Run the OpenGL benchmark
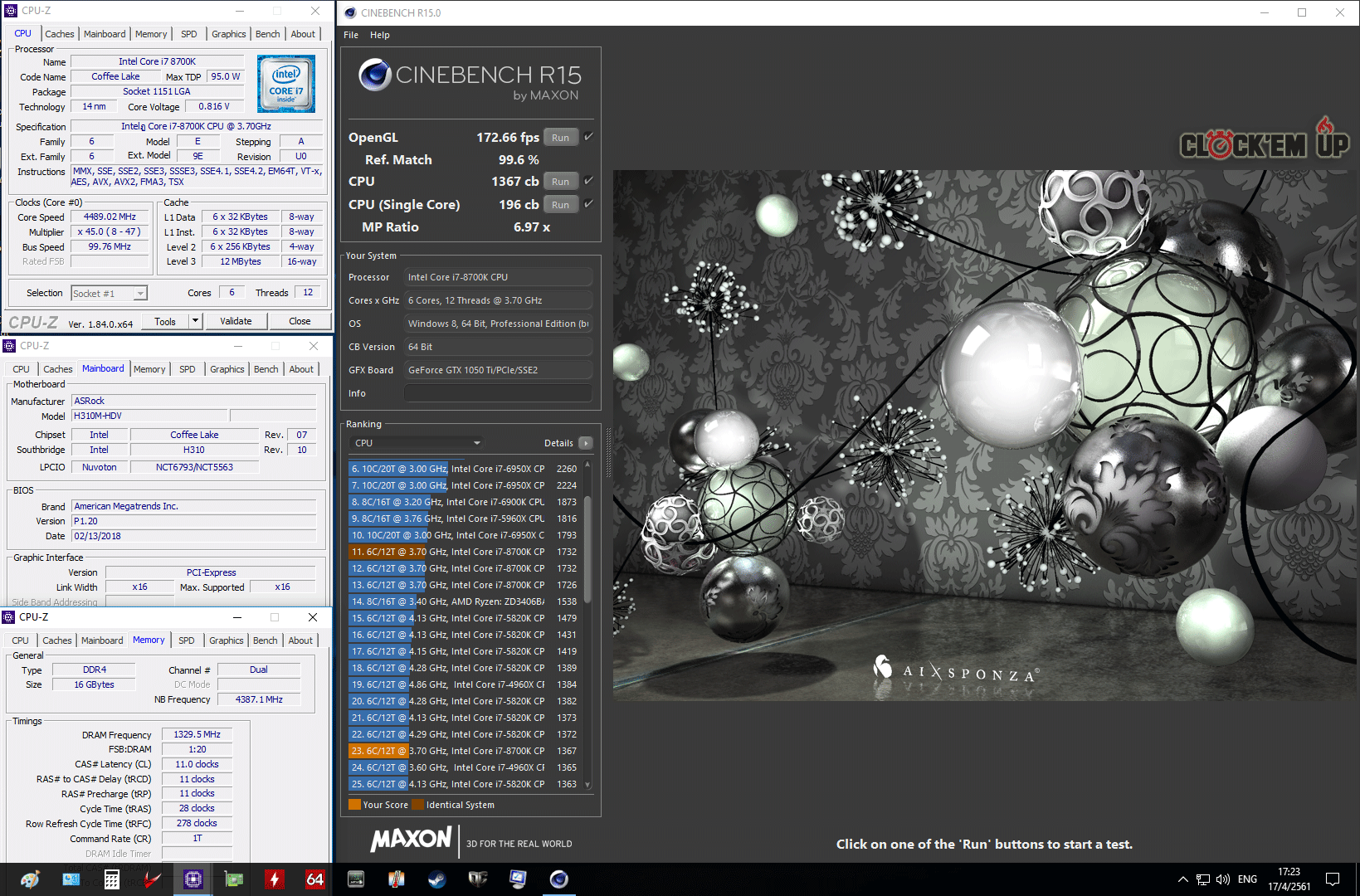This screenshot has width=1360, height=896. pyautogui.click(x=561, y=138)
